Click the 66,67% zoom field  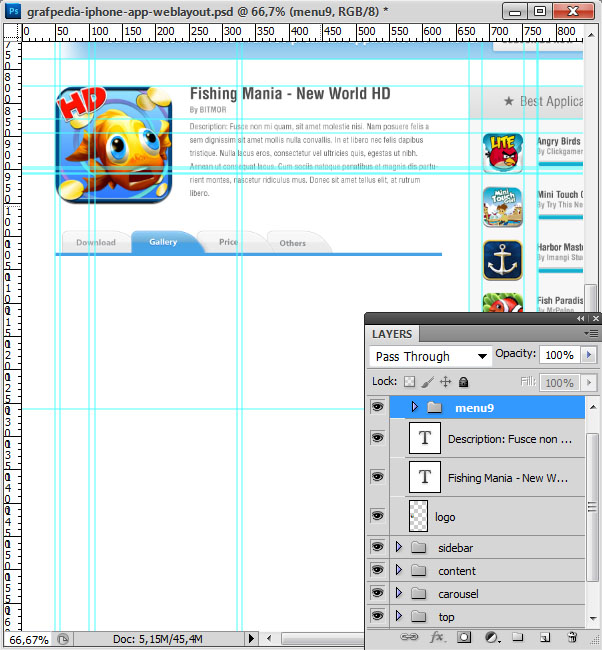pyautogui.click(x=29, y=640)
